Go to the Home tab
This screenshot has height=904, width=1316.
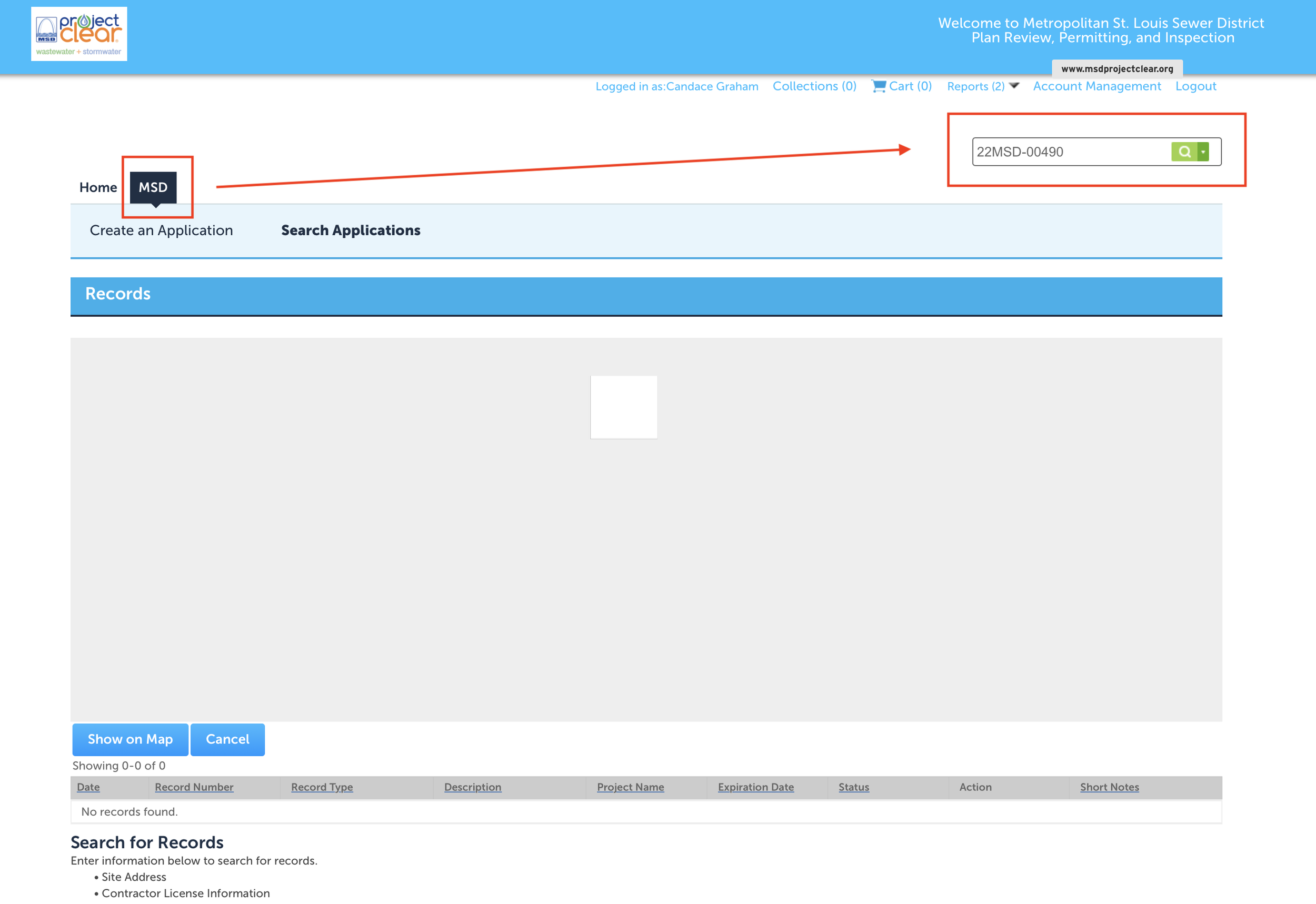[98, 187]
